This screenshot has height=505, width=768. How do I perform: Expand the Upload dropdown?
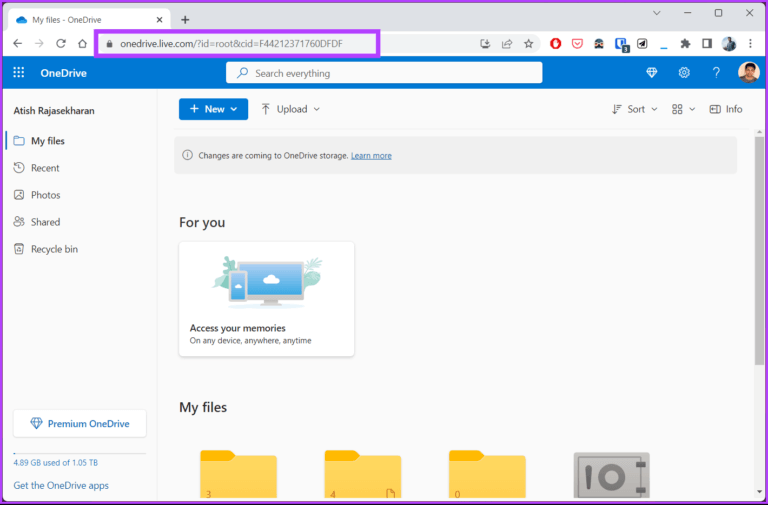pos(290,109)
